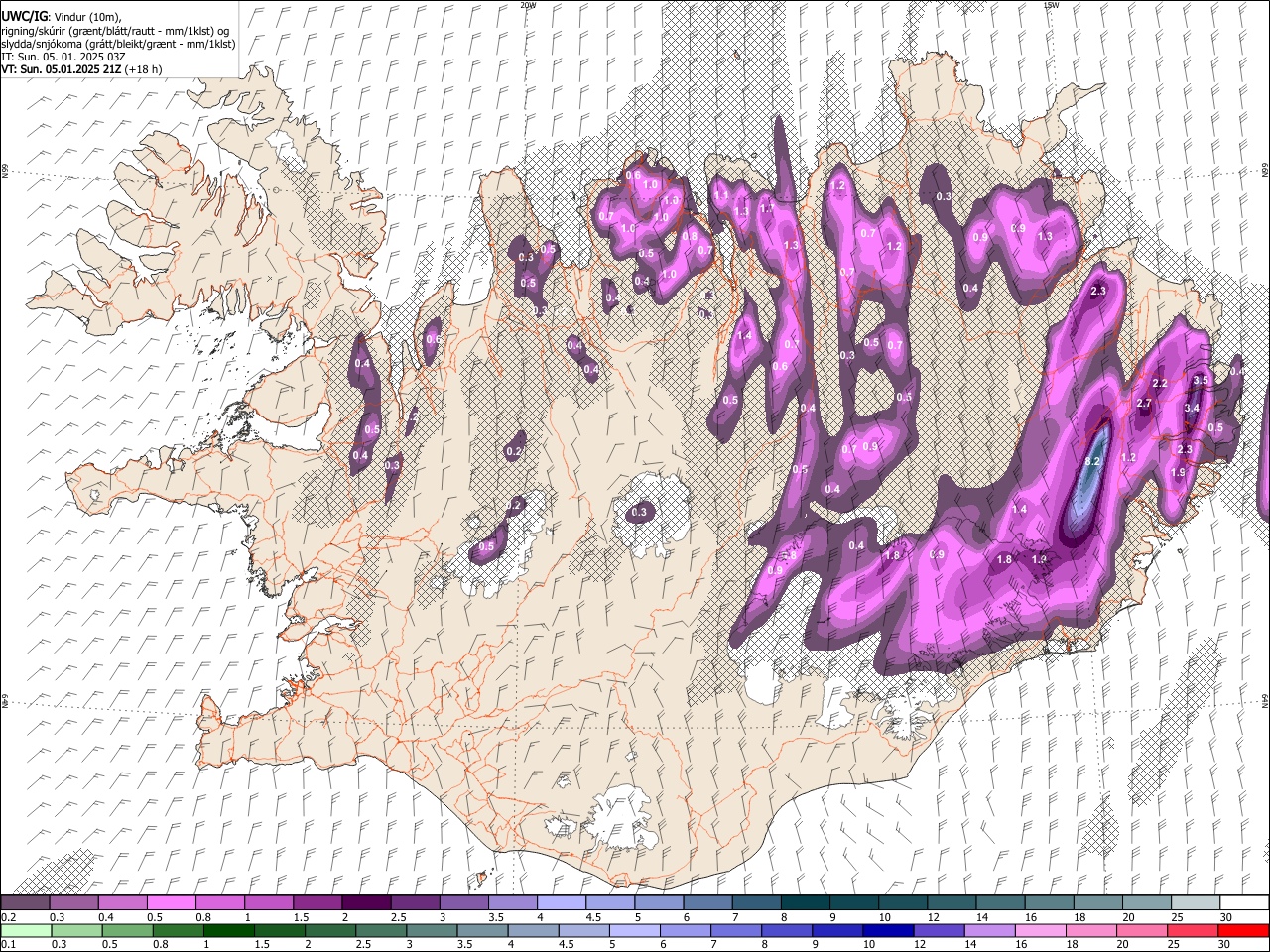Click the 'VT: Sun. 05.01.2025 21Z' line
Image resolution: width=1270 pixels, height=952 pixels.
click(x=62, y=69)
